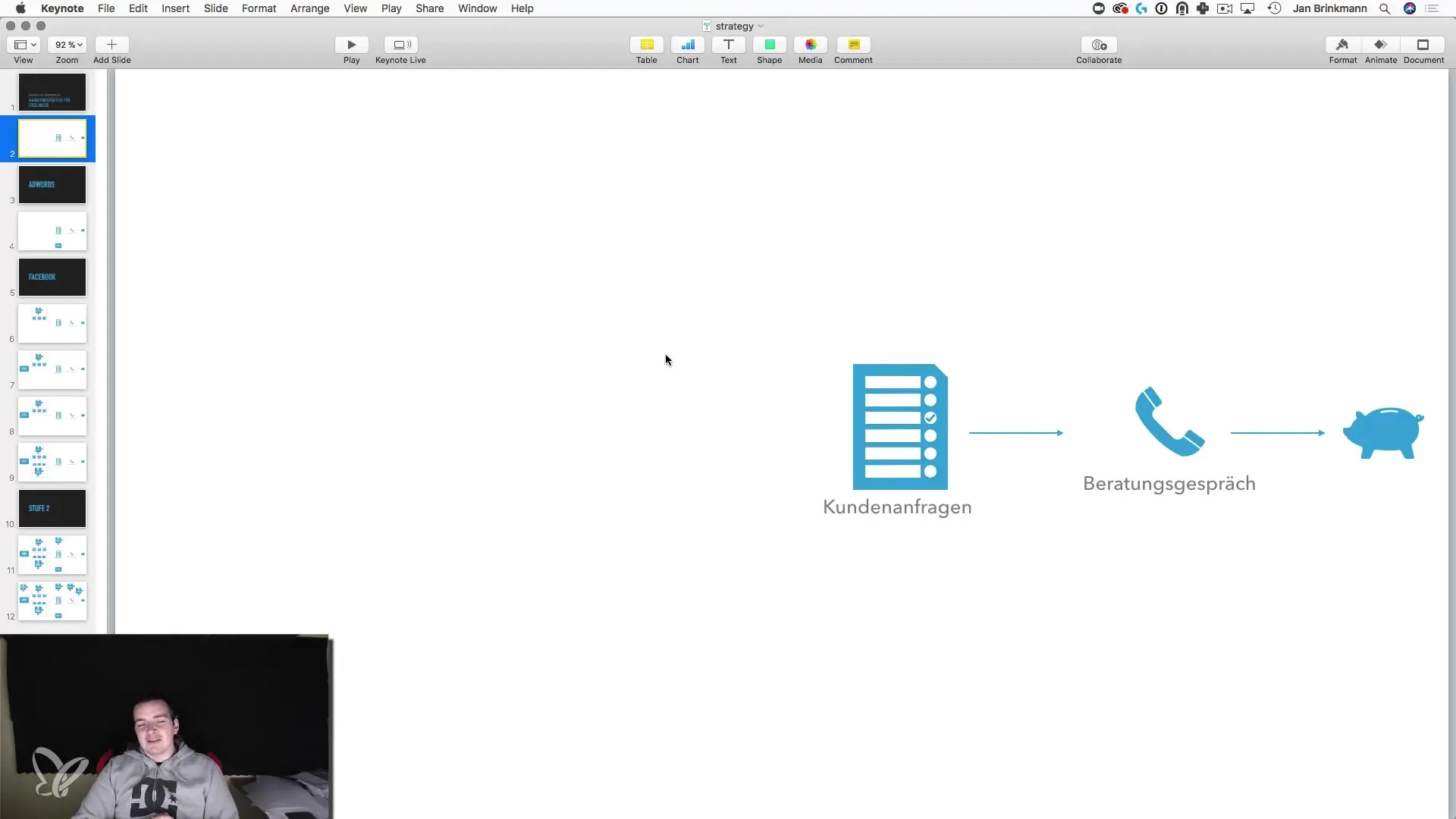Select slide 4 thumbnail

pyautogui.click(x=52, y=231)
